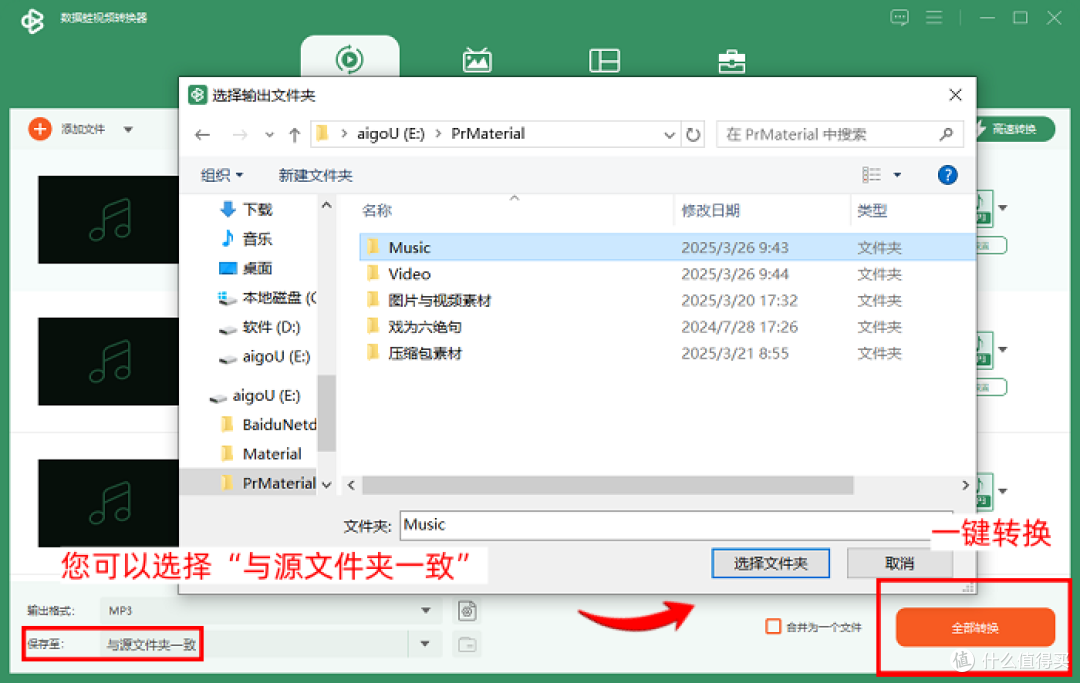Sort by 名称 column header
Viewport: 1080px width, 683px height.
click(377, 211)
